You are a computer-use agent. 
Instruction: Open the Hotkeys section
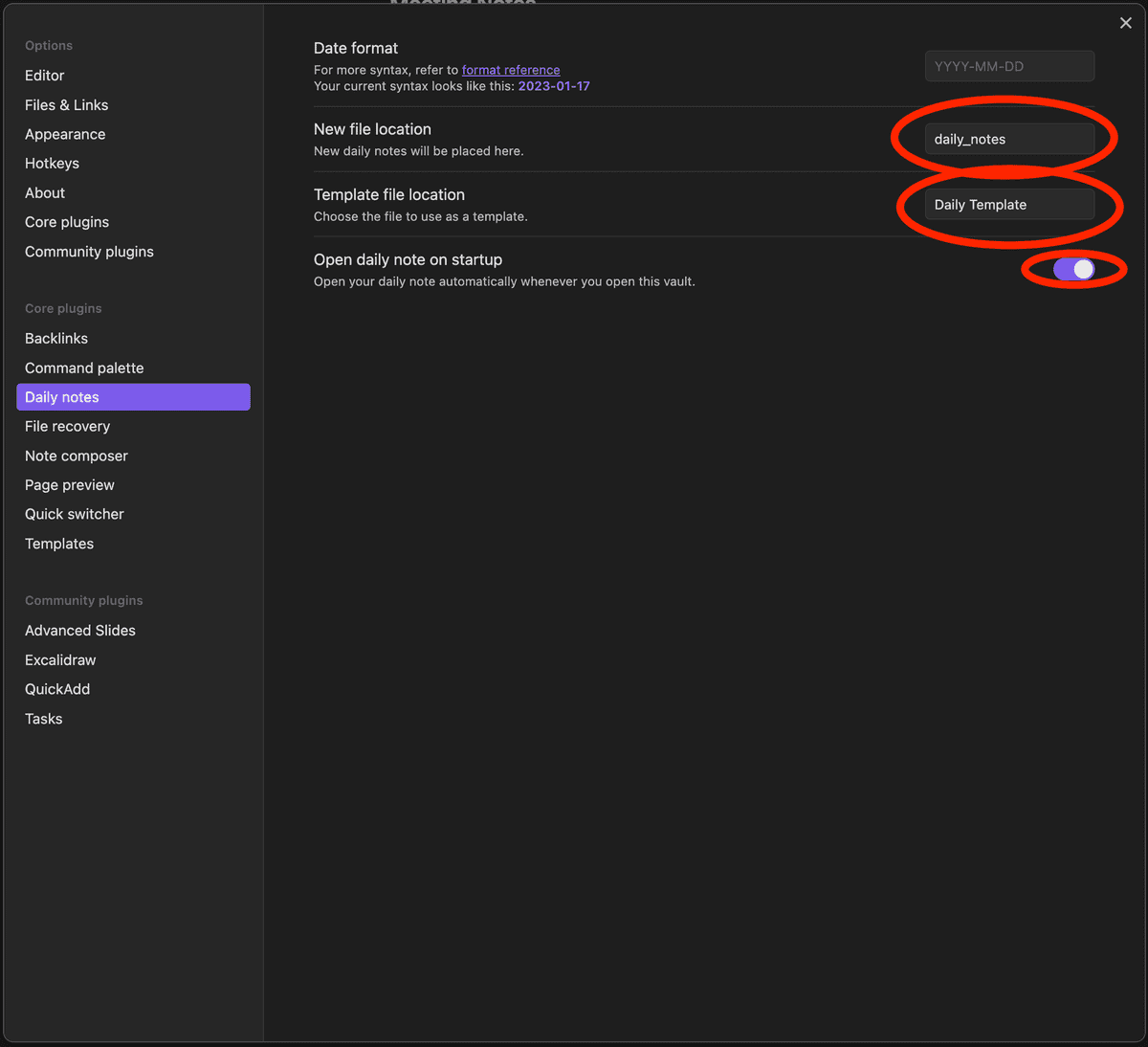point(53,164)
